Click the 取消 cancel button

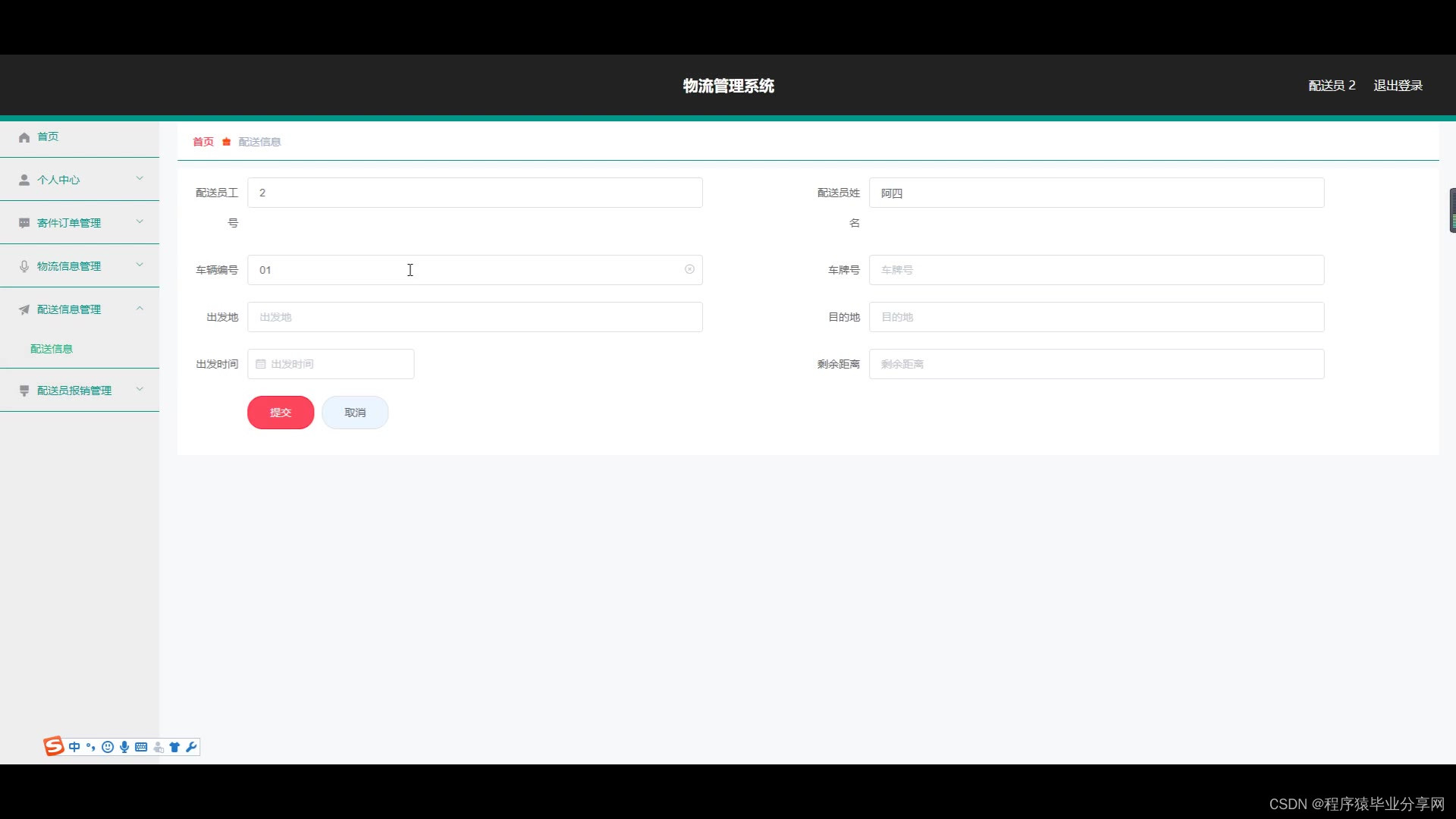click(355, 413)
